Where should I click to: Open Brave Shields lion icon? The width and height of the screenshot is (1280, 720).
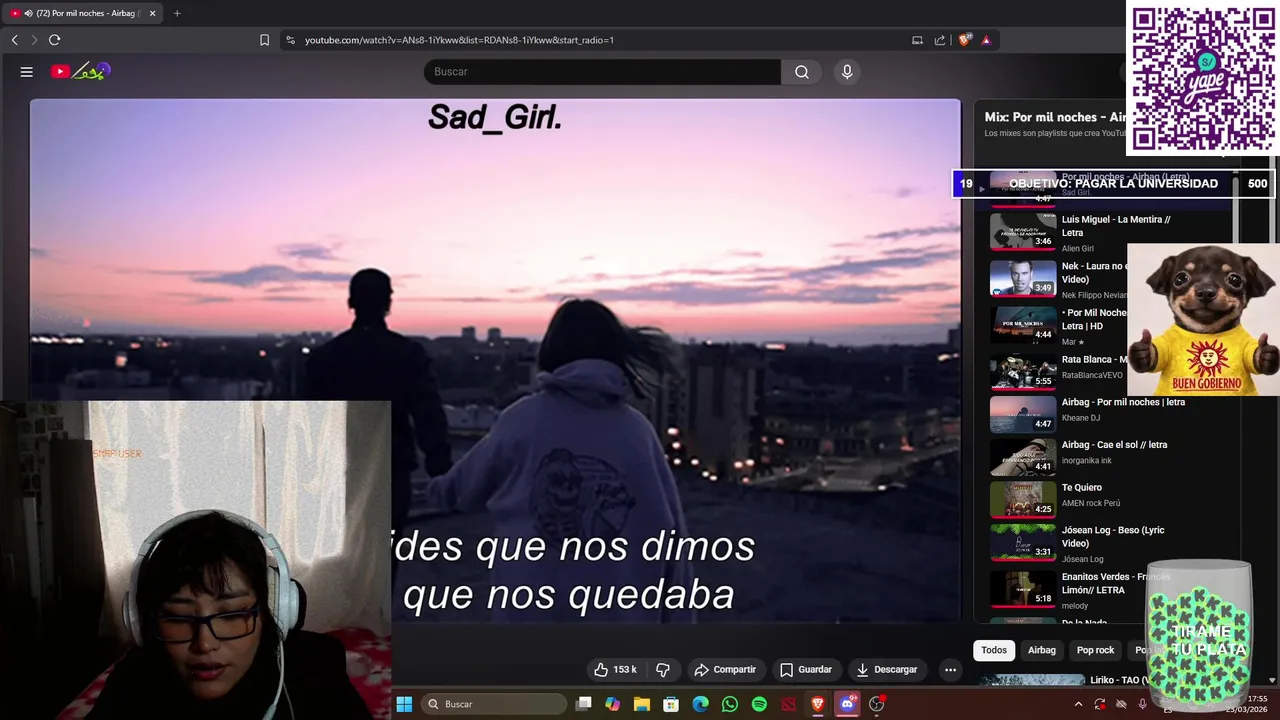(x=964, y=40)
